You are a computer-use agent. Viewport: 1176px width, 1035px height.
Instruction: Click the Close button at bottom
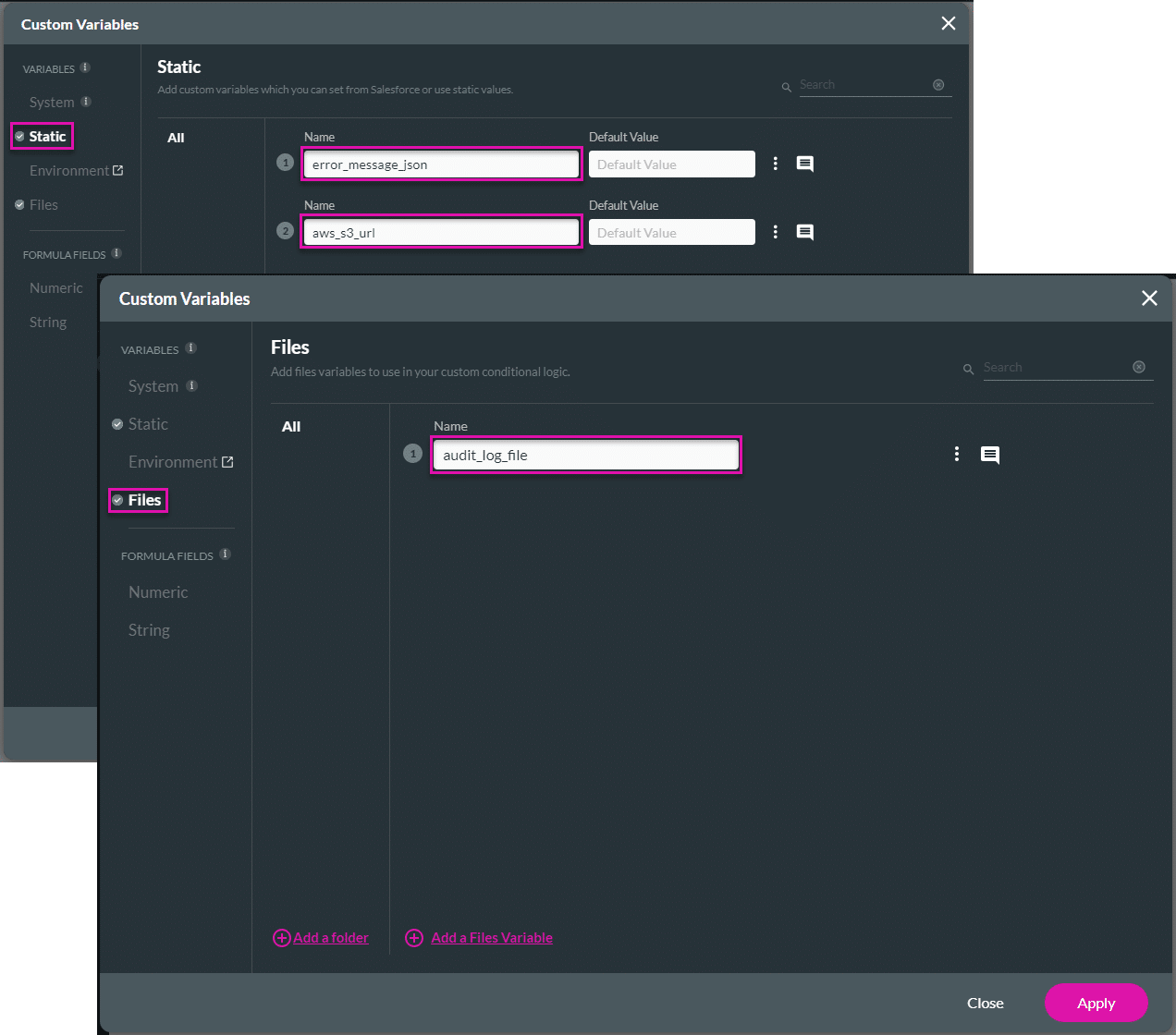985,1004
